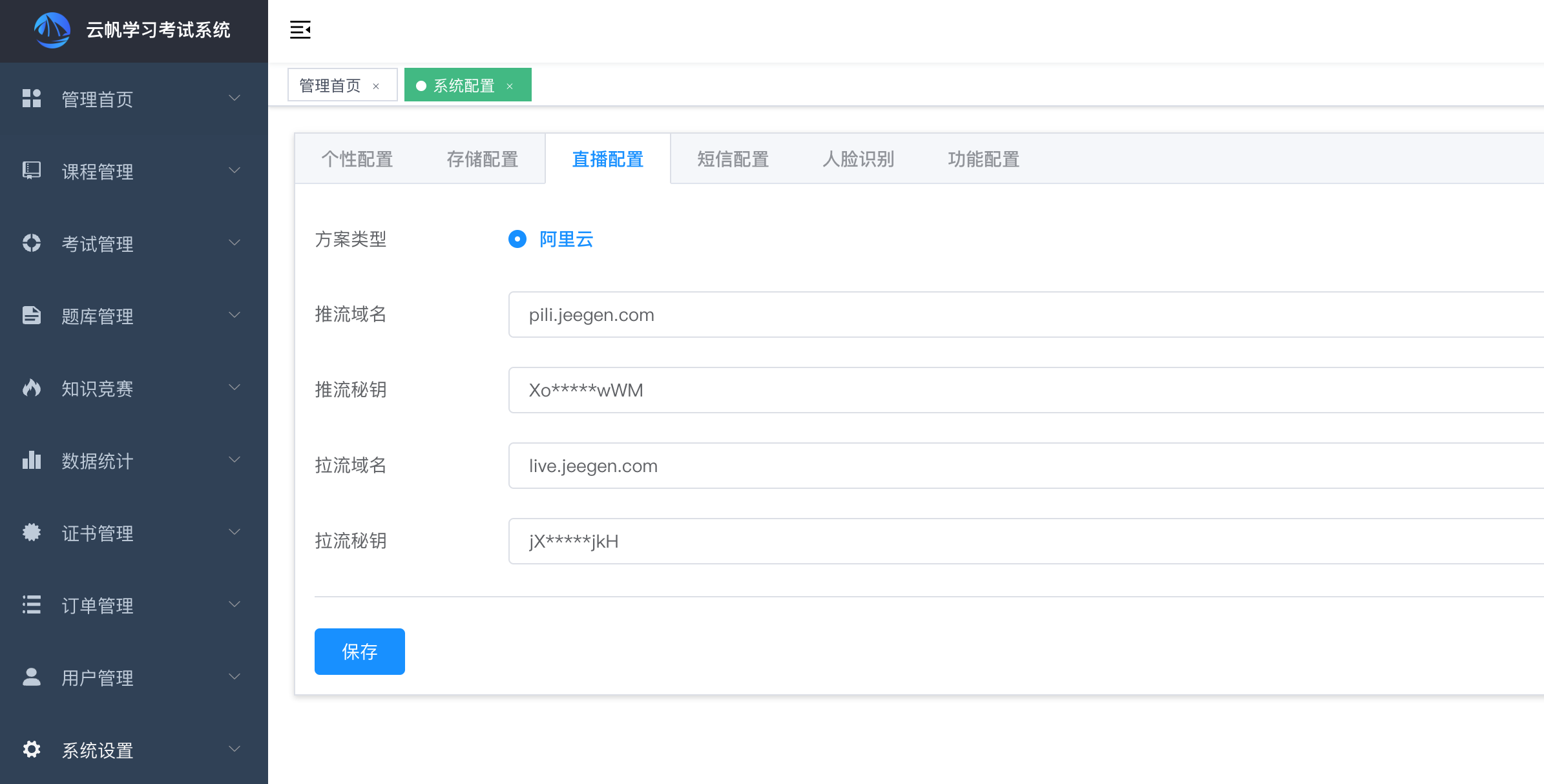This screenshot has height=784, width=1544.
Task: Open 课程管理 in the sidebar
Action: (134, 171)
